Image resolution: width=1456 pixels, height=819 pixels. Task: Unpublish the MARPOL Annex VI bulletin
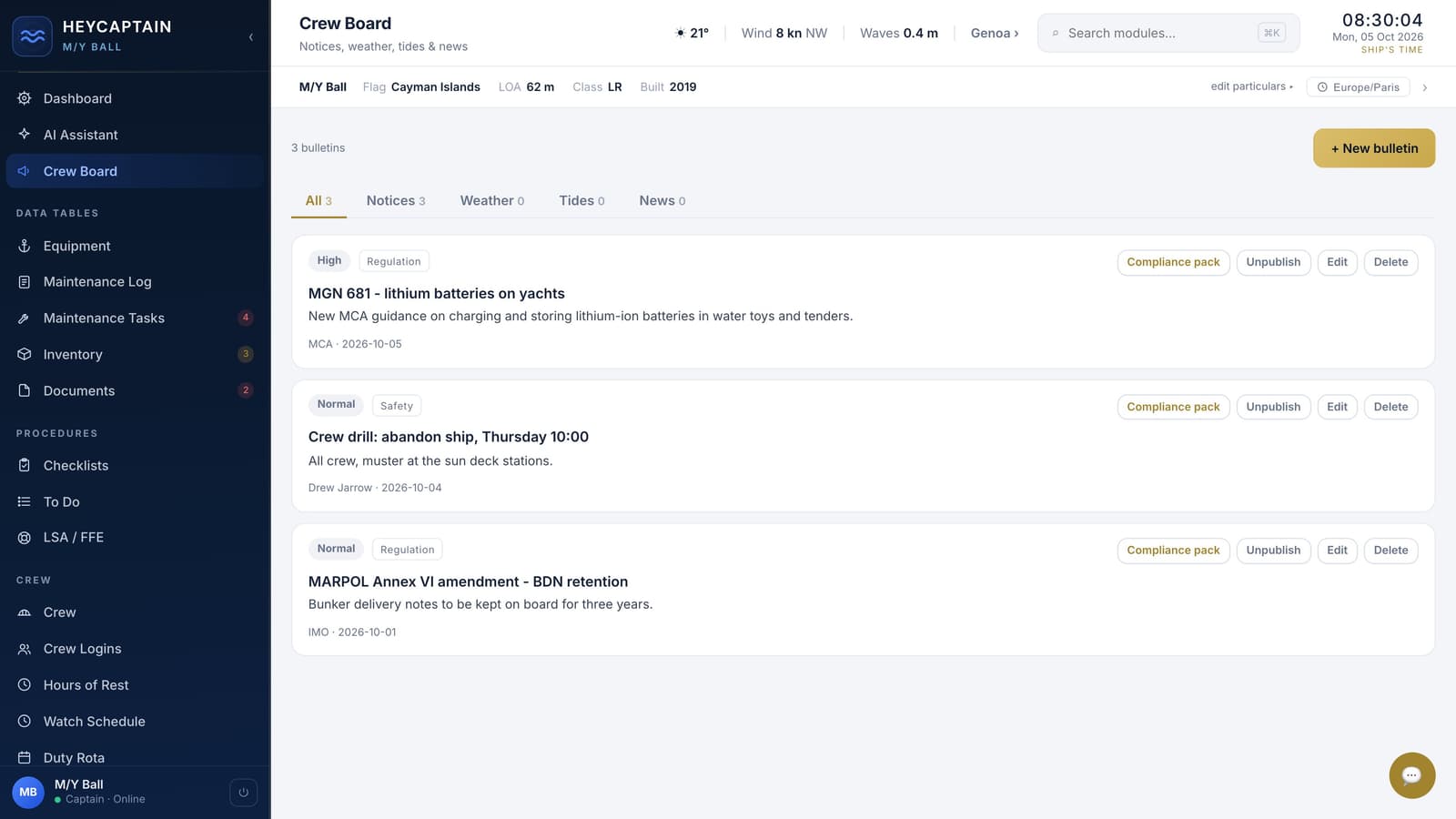click(1273, 551)
